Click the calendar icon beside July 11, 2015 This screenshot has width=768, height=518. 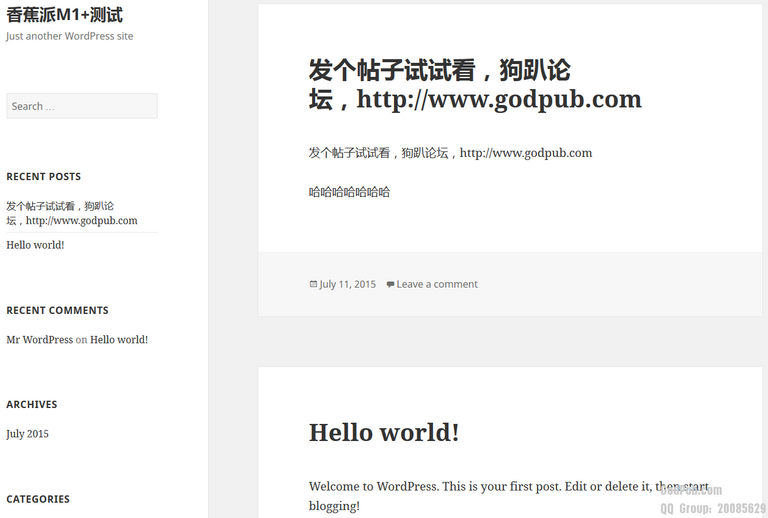pyautogui.click(x=313, y=284)
